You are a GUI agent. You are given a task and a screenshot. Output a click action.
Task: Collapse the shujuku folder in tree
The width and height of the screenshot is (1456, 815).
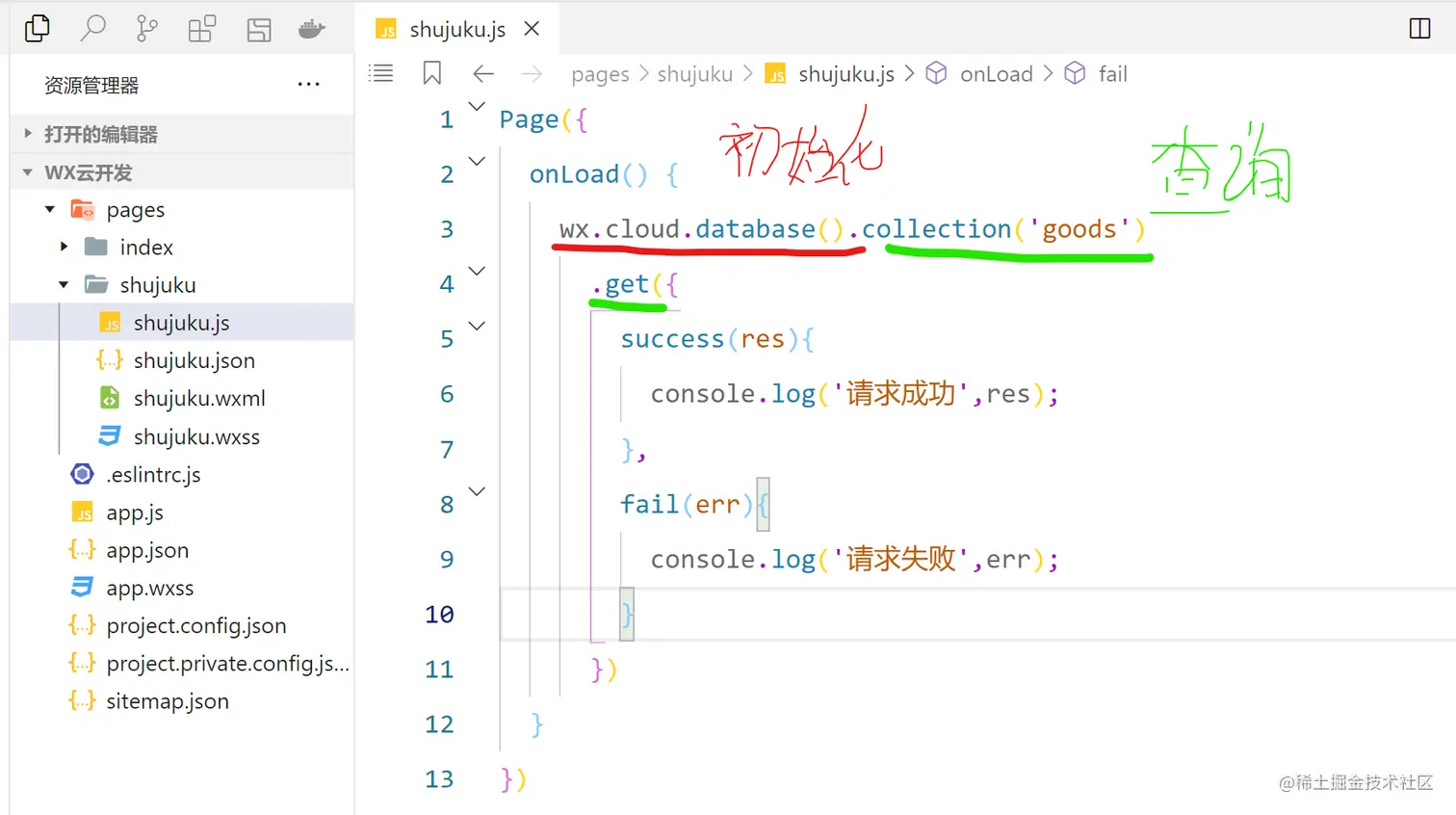tap(182, 285)
